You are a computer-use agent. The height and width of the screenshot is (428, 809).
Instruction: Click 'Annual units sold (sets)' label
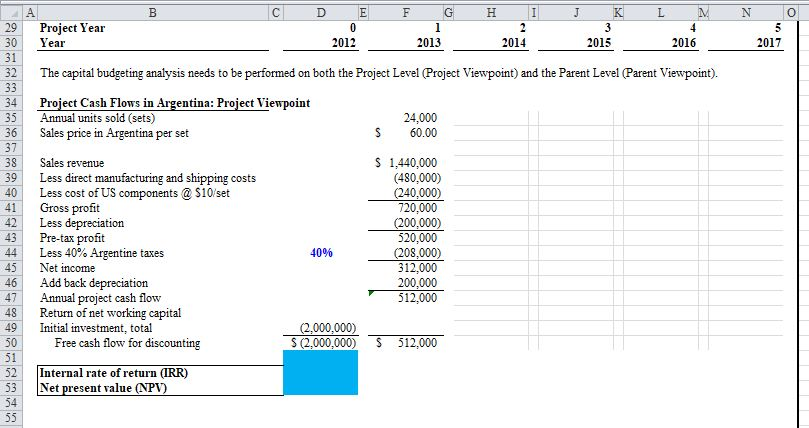(x=98, y=118)
